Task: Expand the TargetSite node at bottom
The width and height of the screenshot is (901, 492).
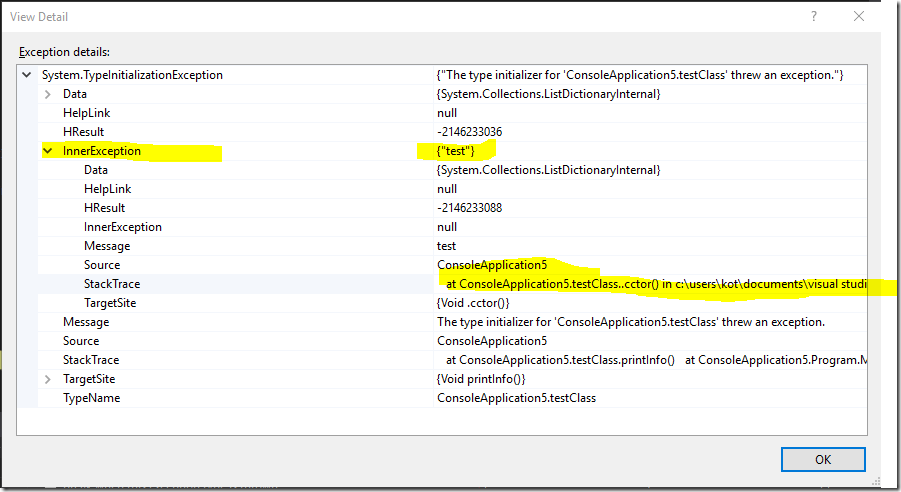Action: click(48, 379)
